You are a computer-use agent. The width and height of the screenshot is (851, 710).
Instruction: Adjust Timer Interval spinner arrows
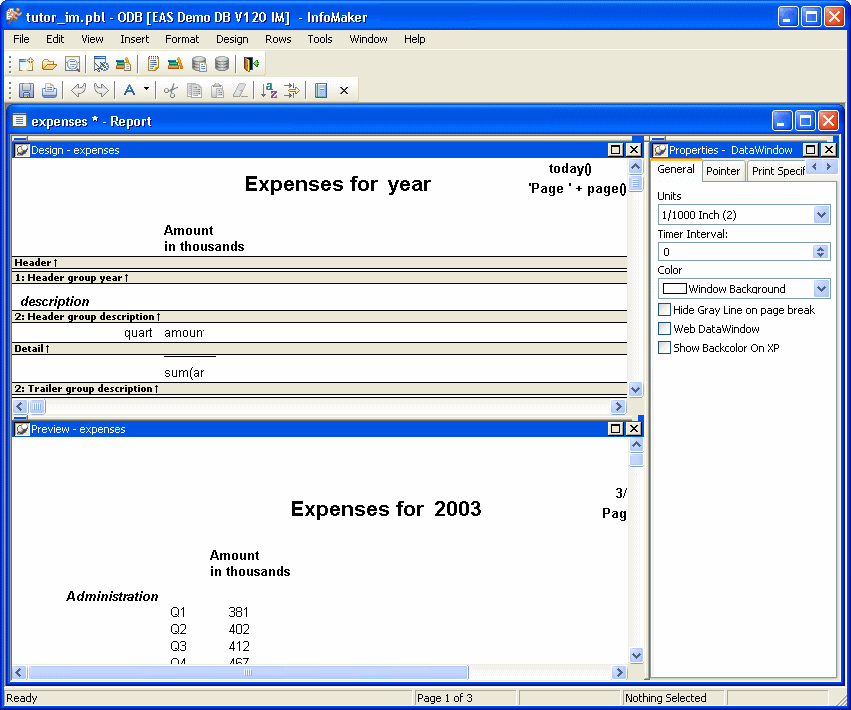pos(820,252)
